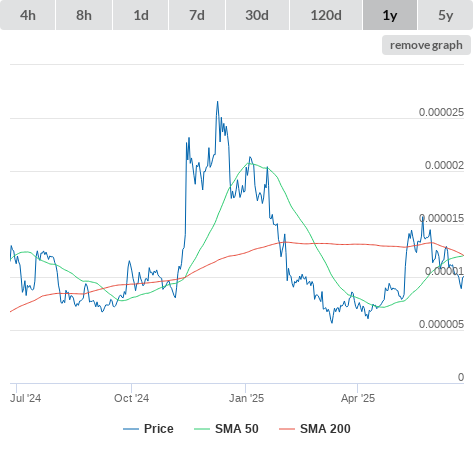This screenshot has height=455, width=474.
Task: Switch to the 8h timeframe
Action: 84,15
